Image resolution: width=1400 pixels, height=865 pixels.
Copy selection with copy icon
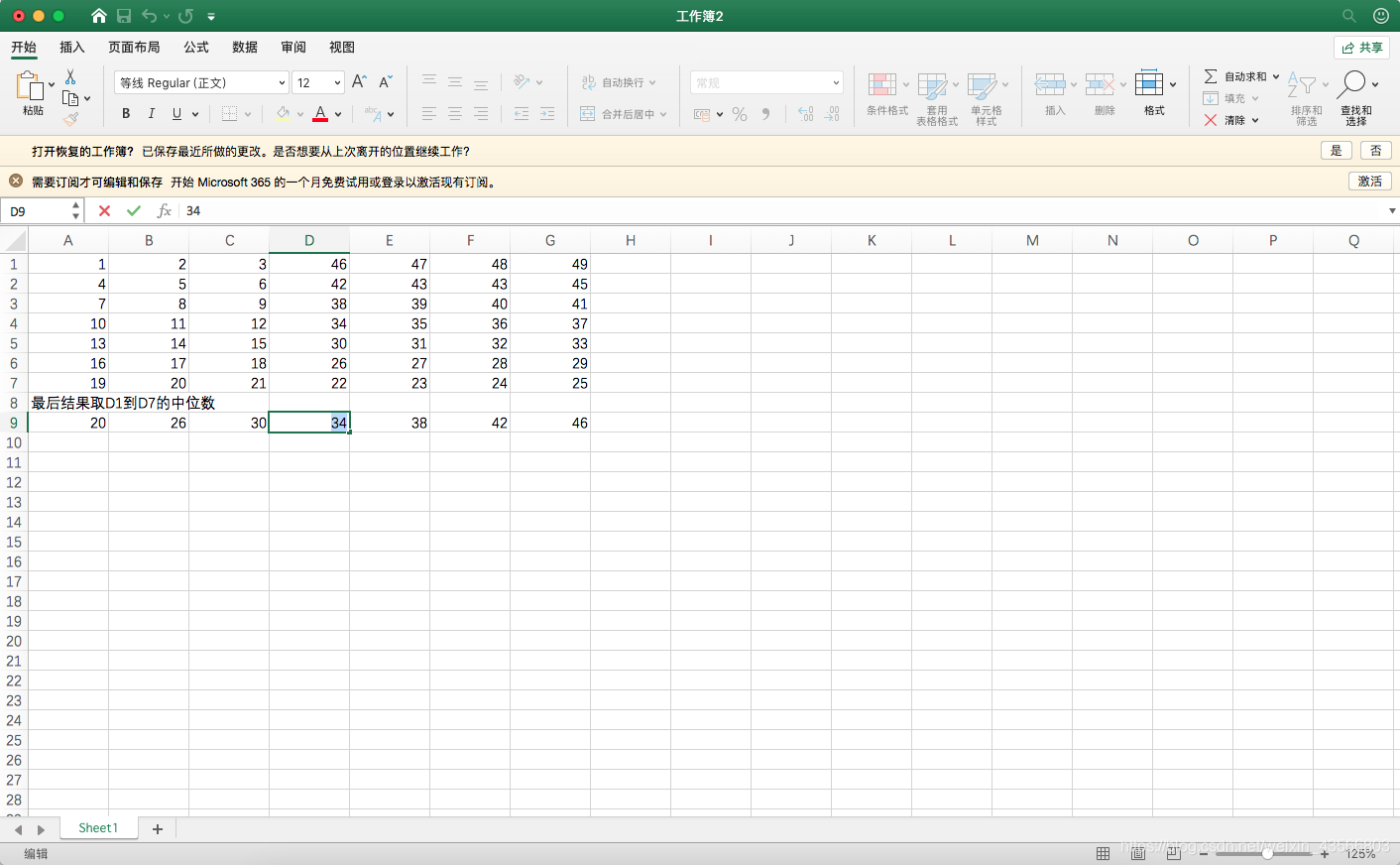[70, 98]
